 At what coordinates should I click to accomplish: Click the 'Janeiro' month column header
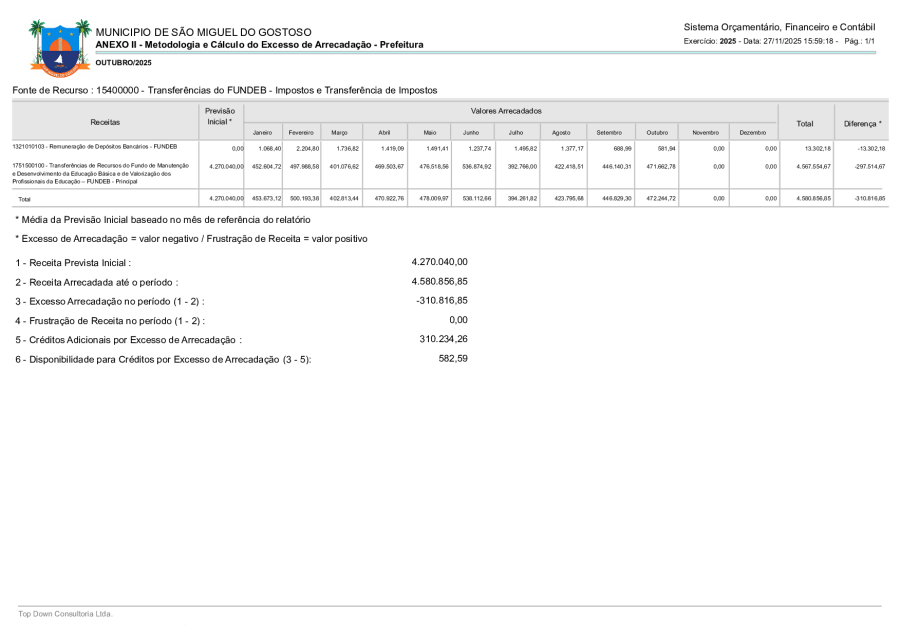[x=263, y=132]
